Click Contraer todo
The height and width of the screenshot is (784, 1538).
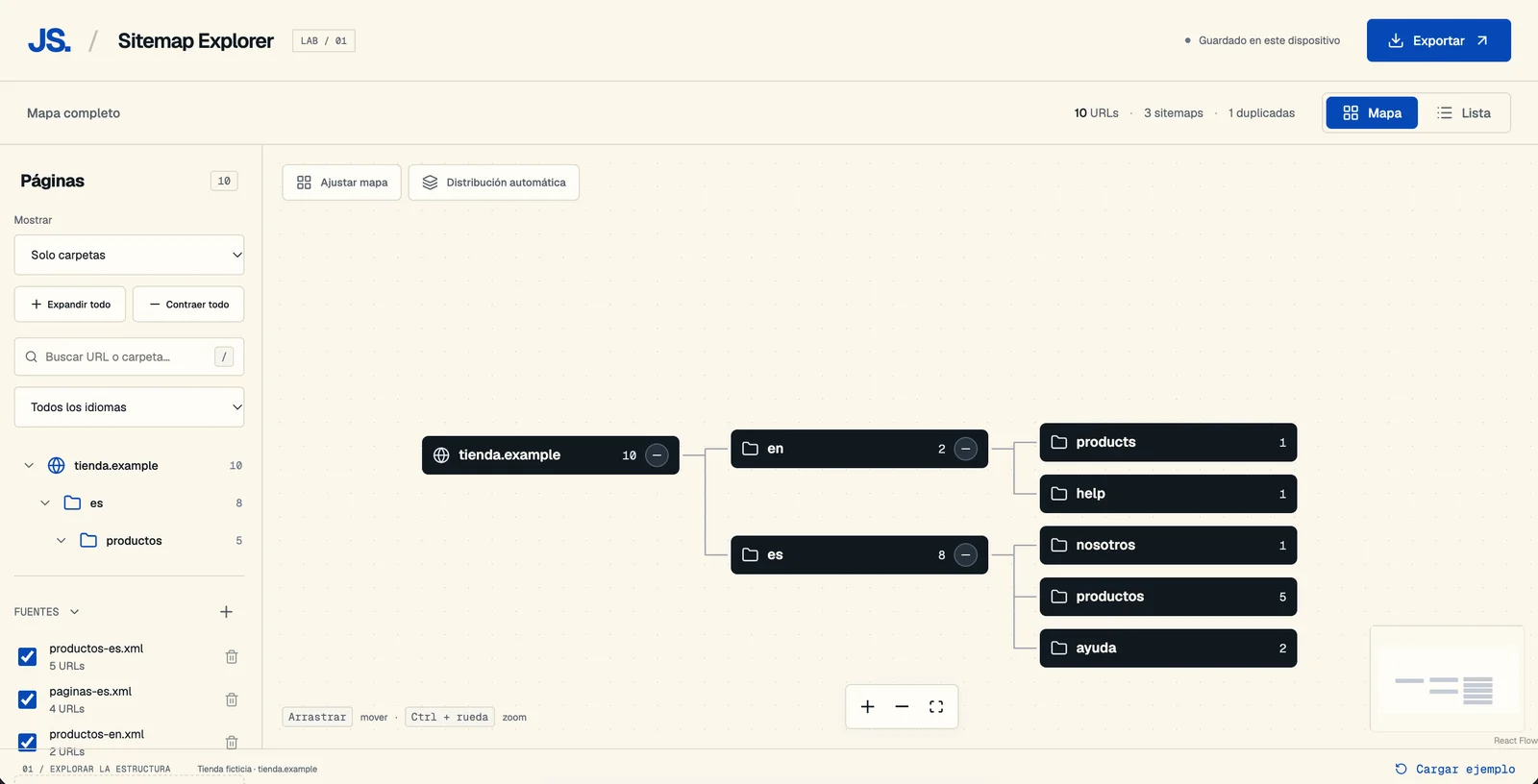188,305
